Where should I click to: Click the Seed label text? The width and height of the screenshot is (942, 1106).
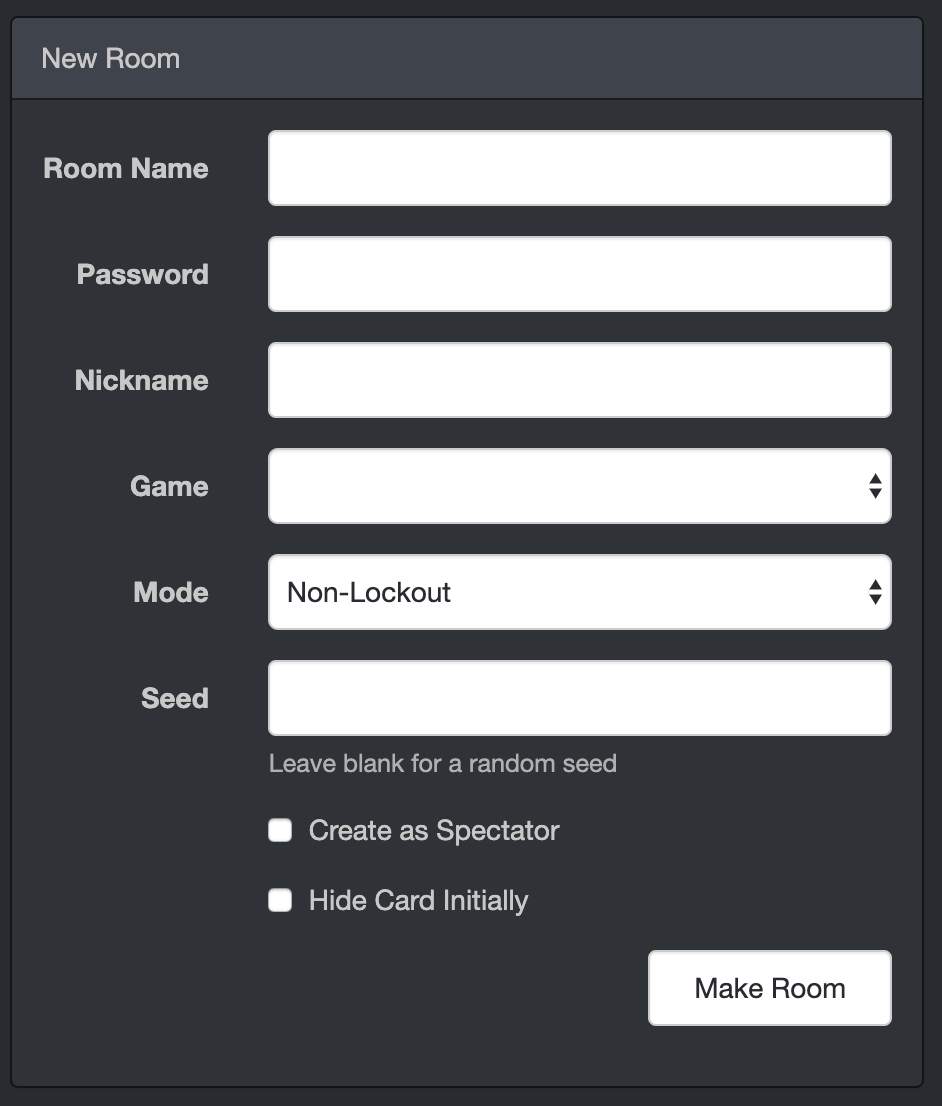coord(175,698)
